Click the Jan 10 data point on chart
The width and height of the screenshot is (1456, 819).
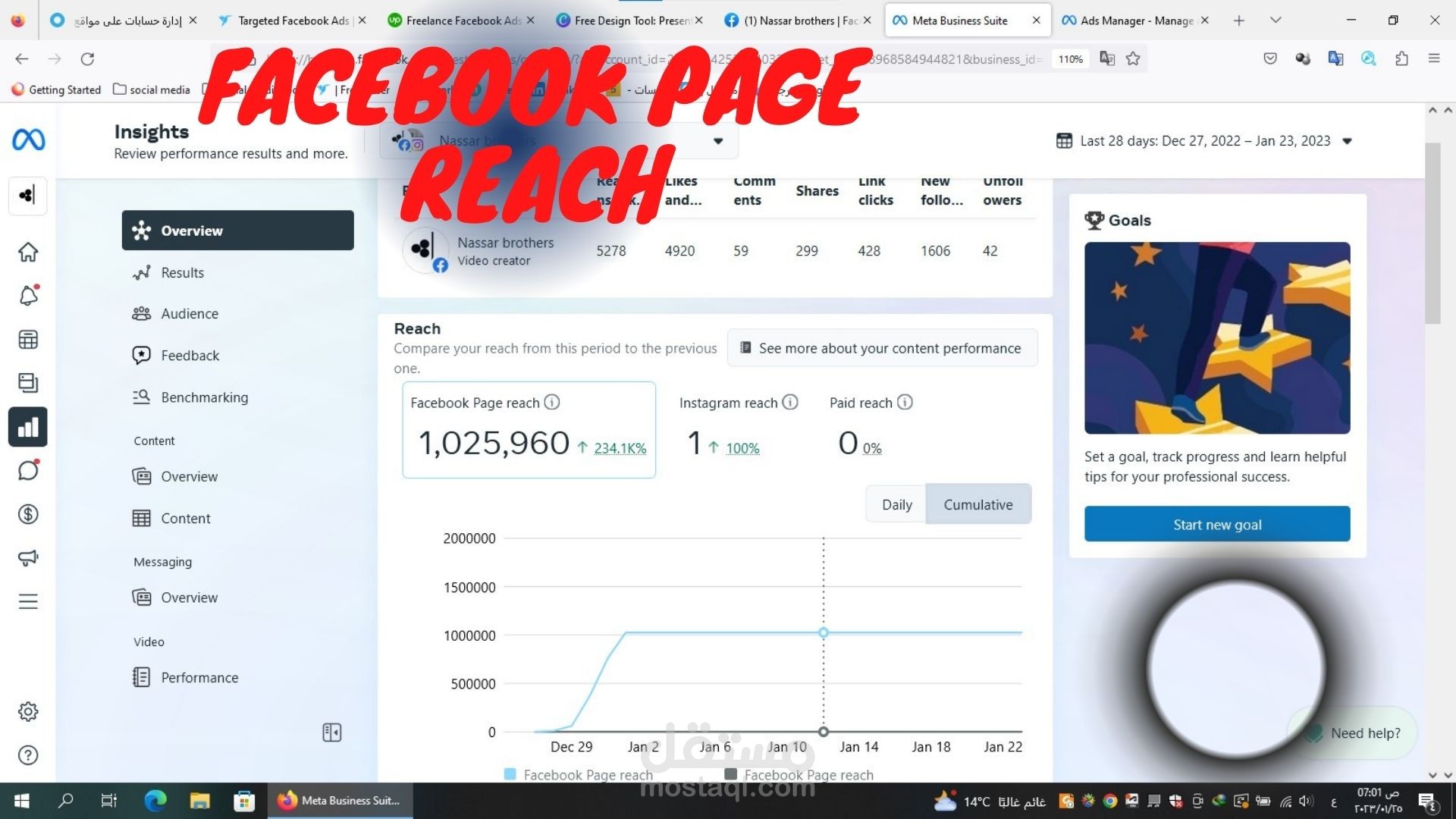(823, 632)
